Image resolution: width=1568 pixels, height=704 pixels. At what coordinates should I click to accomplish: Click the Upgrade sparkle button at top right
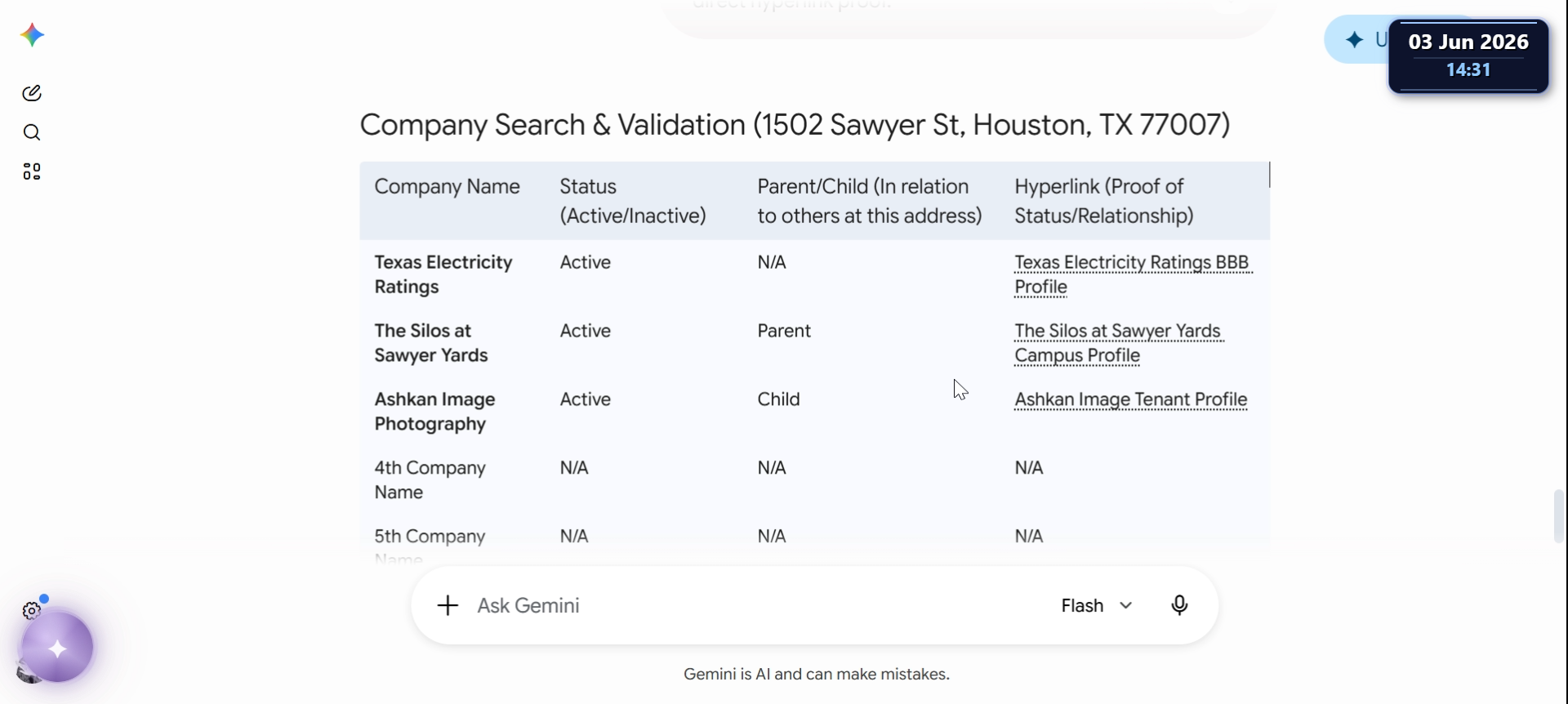1357,39
